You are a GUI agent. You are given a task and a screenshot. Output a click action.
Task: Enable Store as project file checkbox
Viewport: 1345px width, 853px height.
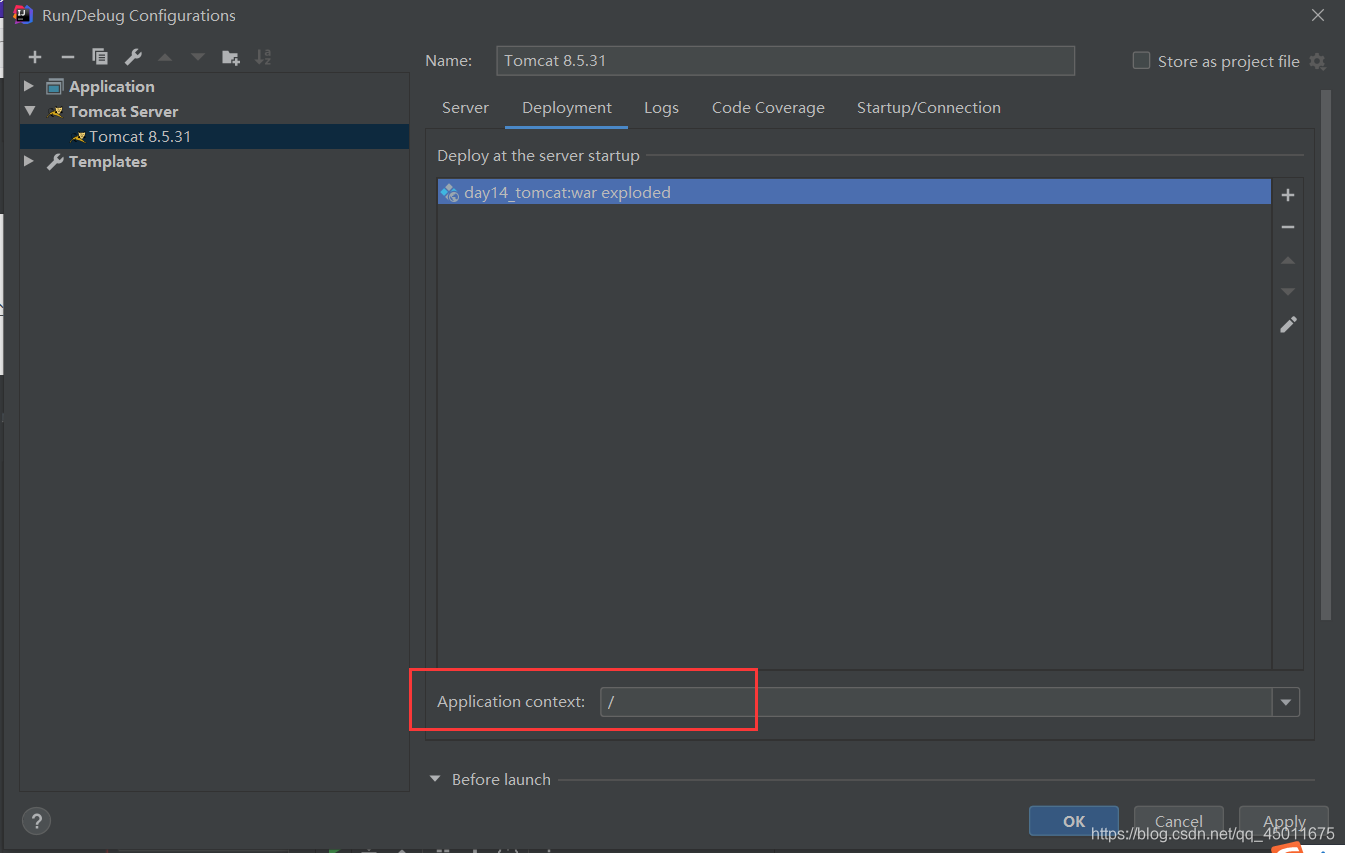pyautogui.click(x=1141, y=61)
